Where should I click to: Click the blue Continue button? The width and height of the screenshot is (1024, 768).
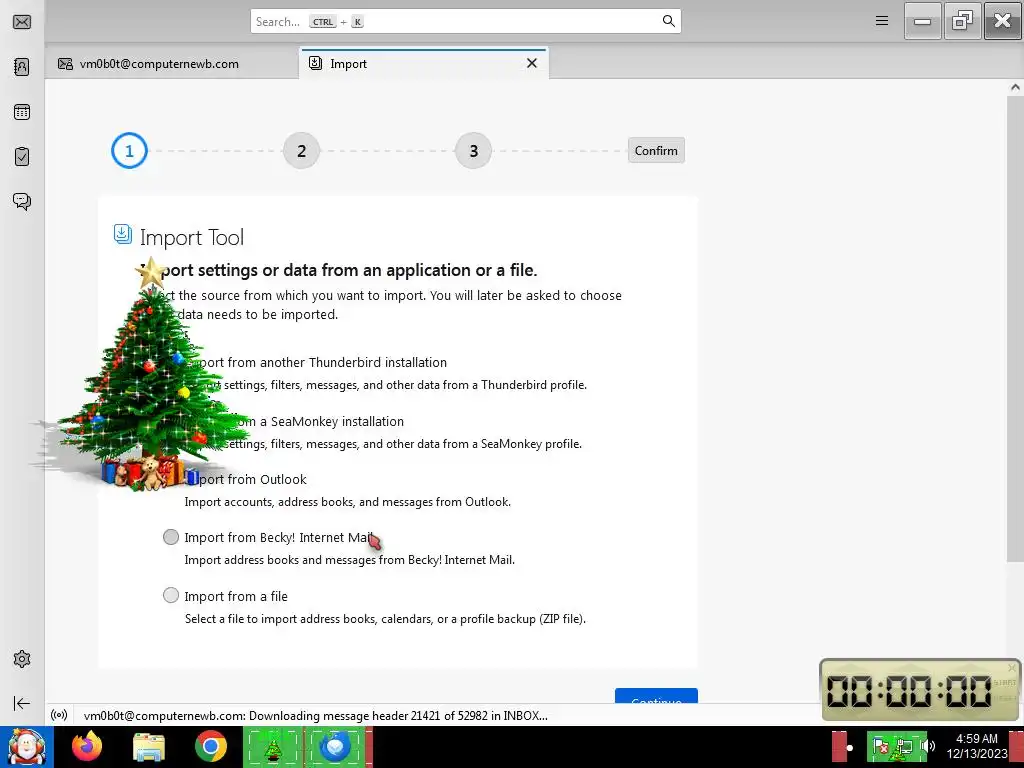(656, 696)
